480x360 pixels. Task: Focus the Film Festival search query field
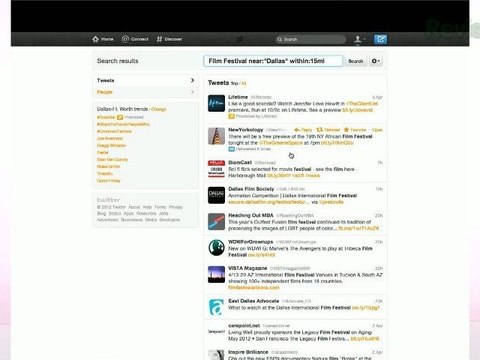coord(273,61)
